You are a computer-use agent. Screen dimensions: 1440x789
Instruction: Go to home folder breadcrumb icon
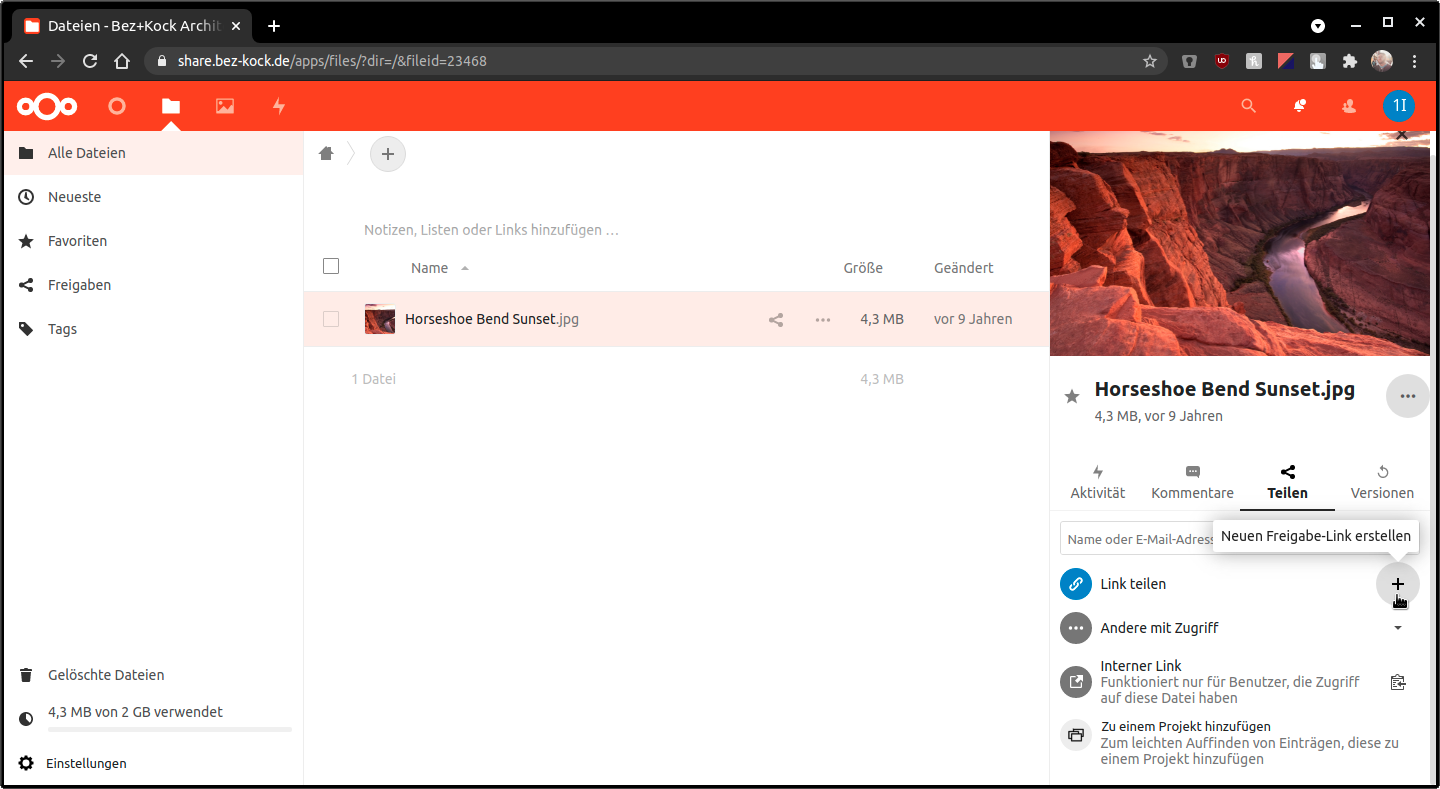[x=326, y=154]
